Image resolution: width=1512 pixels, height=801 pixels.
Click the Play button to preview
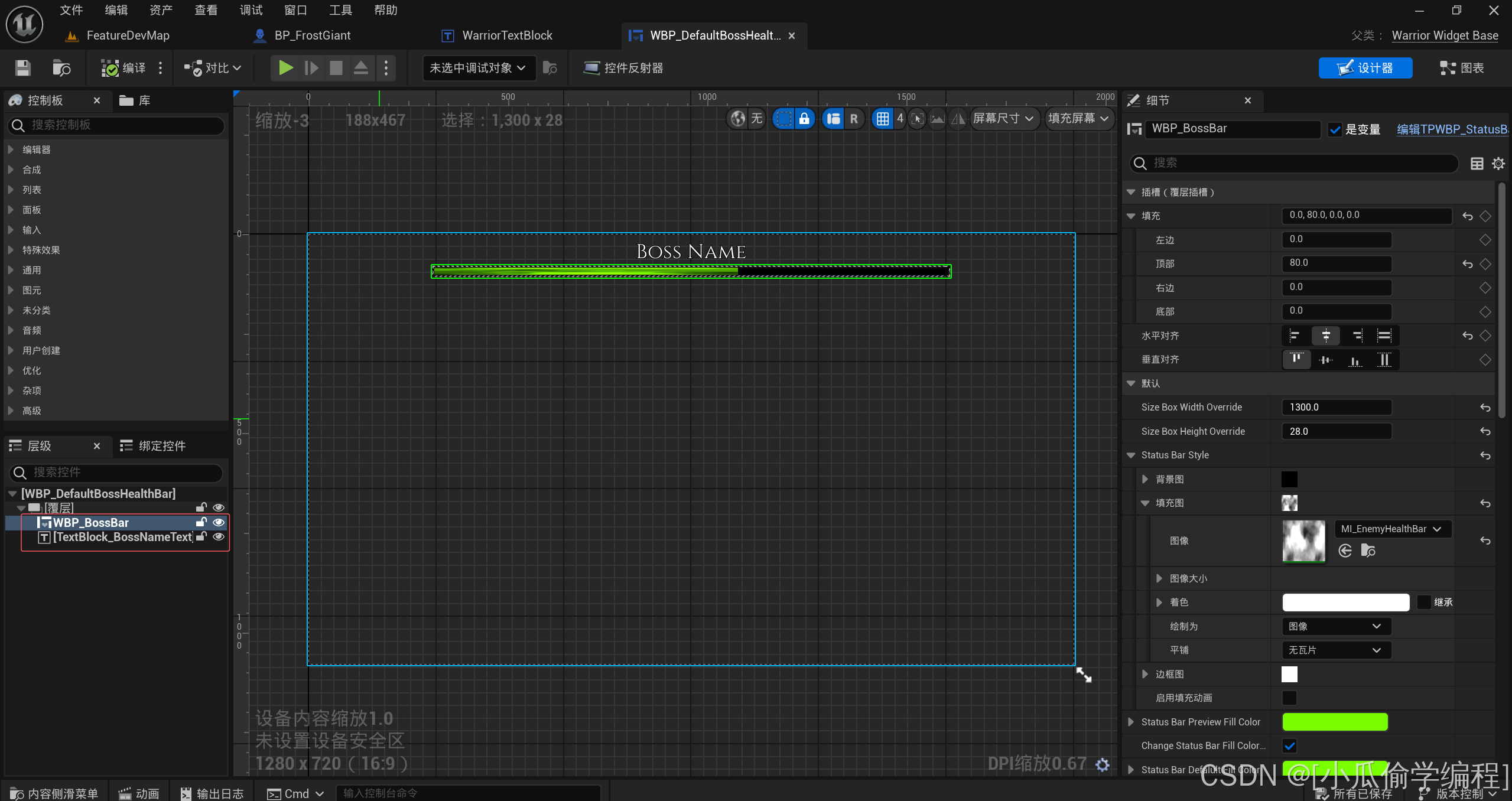285,68
